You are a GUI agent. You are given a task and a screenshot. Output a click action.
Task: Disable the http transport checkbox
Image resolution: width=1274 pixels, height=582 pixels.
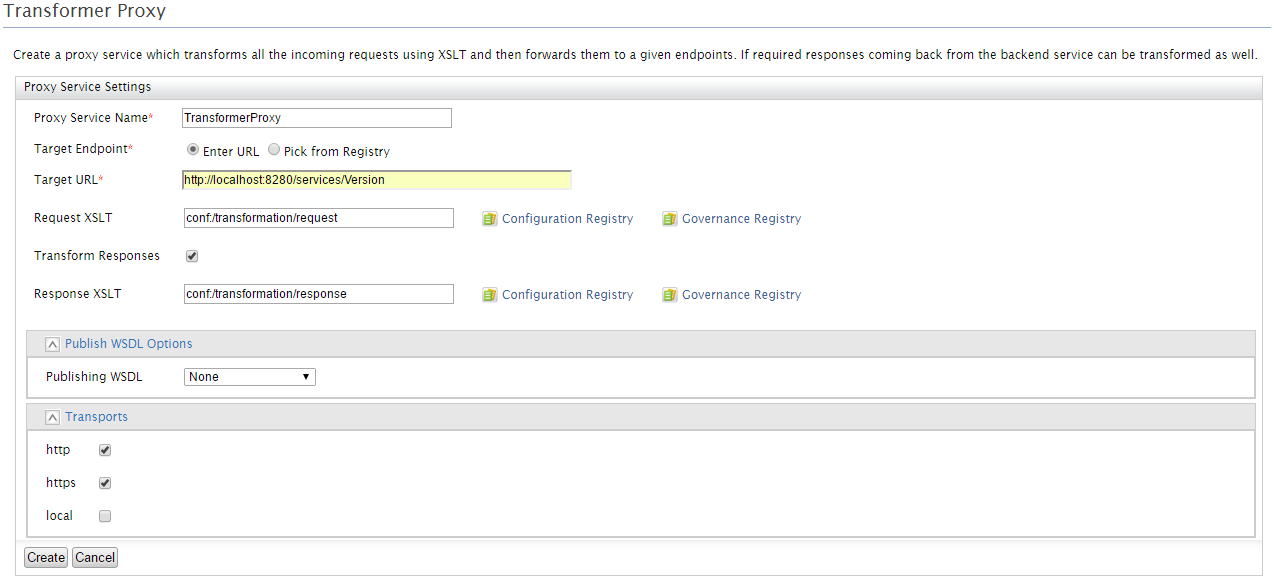(x=105, y=450)
